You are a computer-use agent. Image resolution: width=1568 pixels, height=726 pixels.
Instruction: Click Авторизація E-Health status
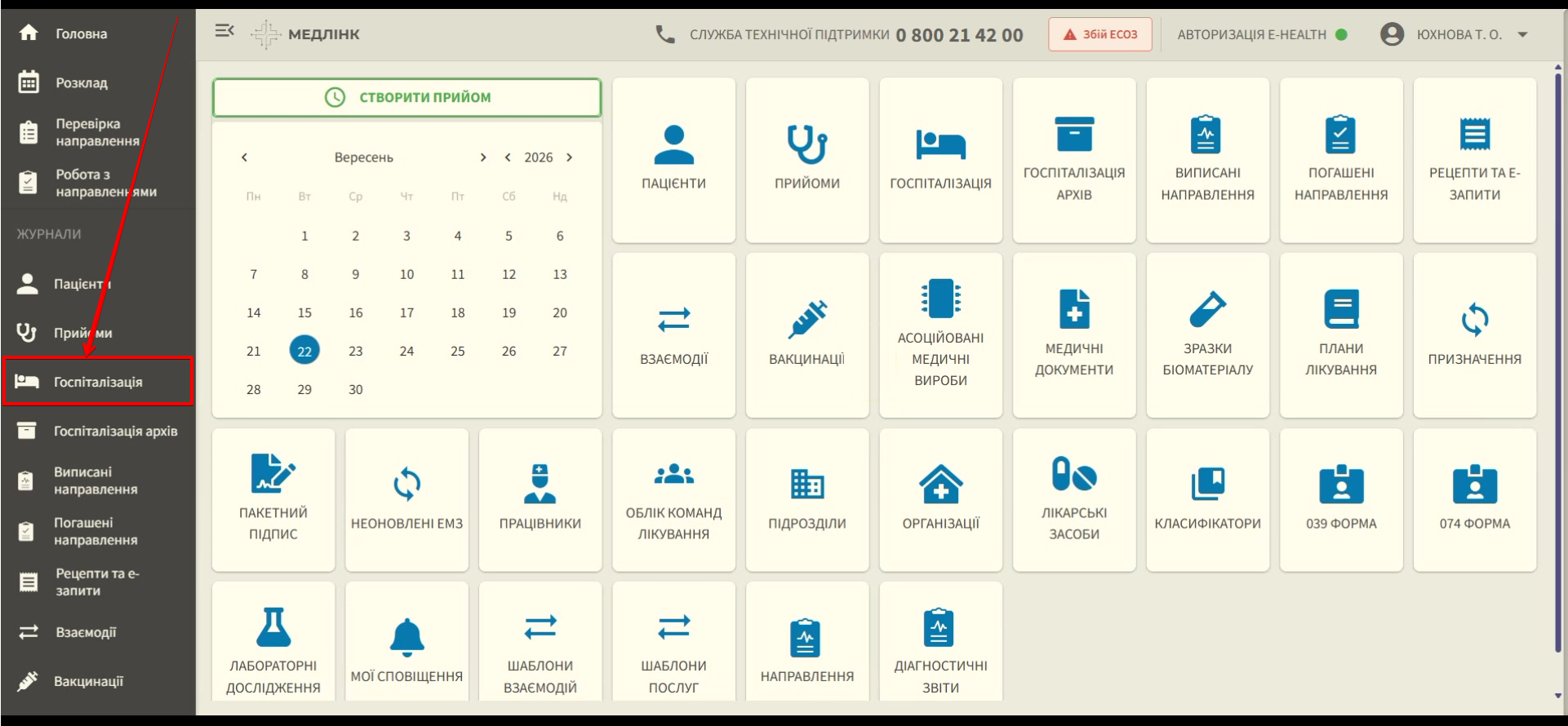pyautogui.click(x=1262, y=34)
